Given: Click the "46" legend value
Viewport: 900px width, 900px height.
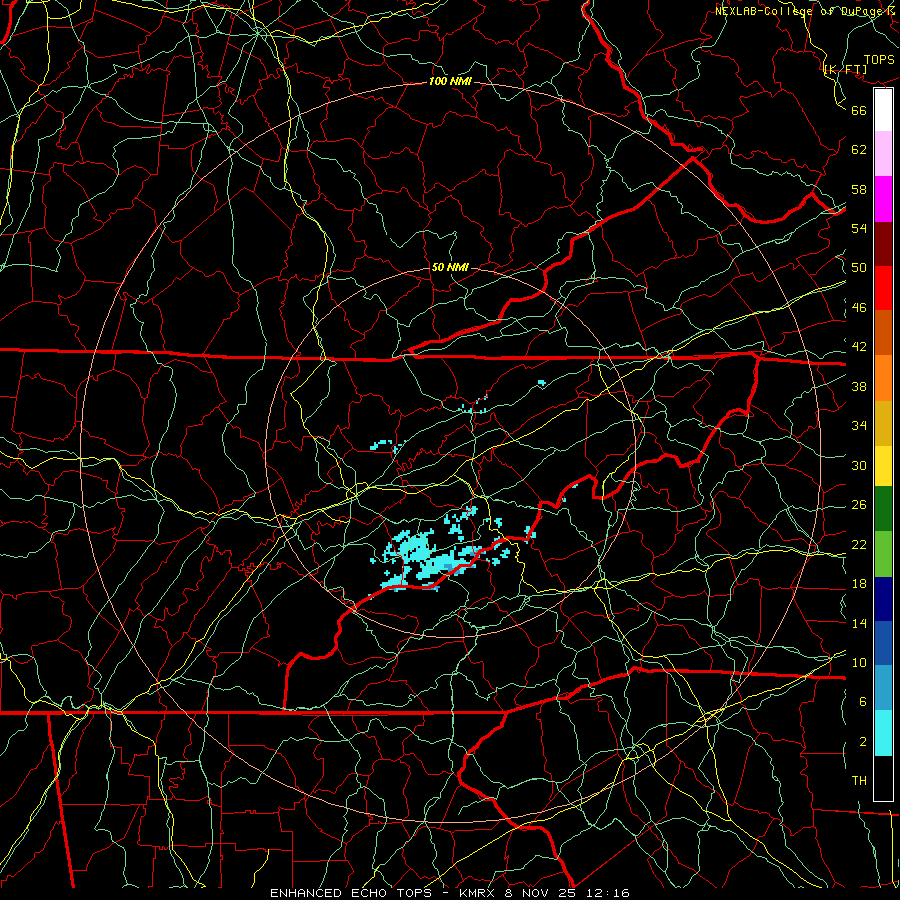Looking at the screenshot, I should pyautogui.click(x=859, y=308).
